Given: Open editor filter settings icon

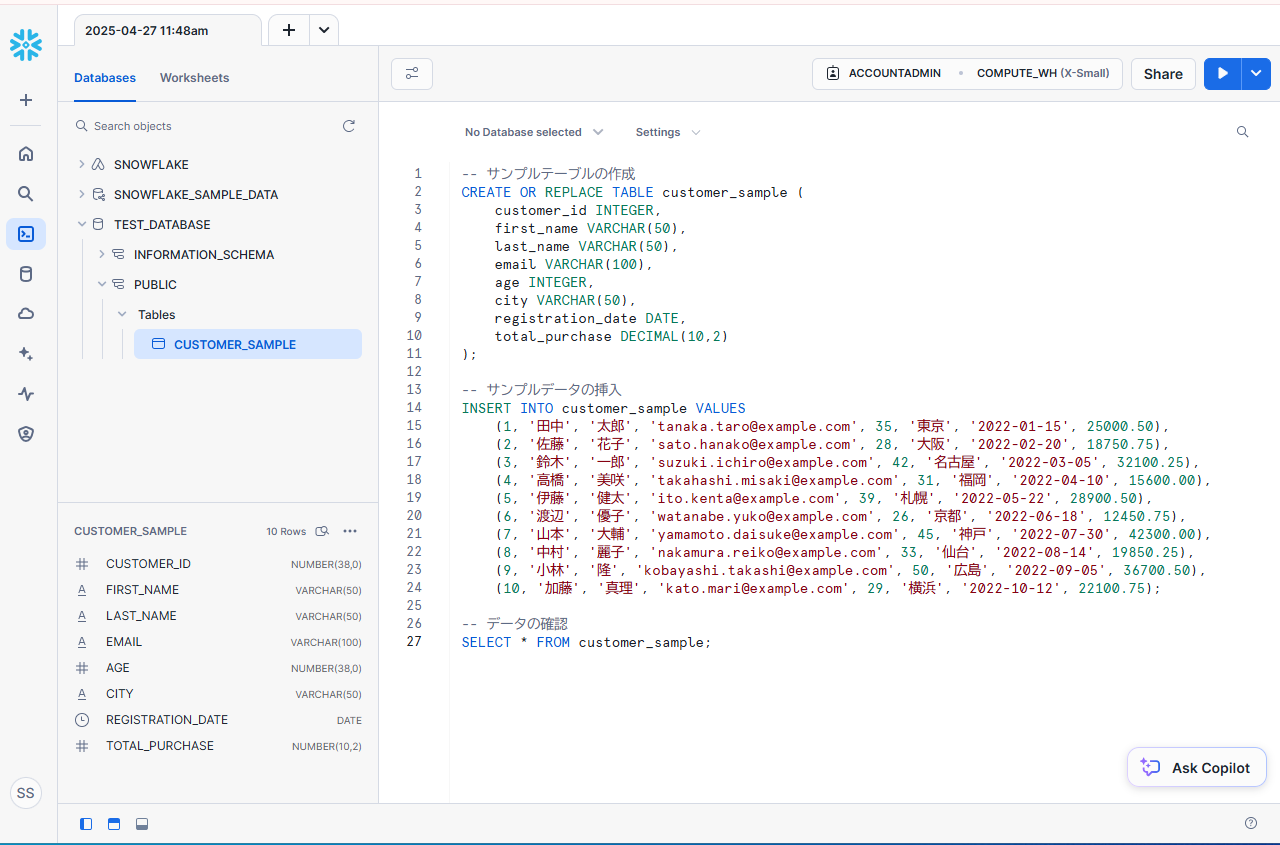Looking at the screenshot, I should pos(412,74).
